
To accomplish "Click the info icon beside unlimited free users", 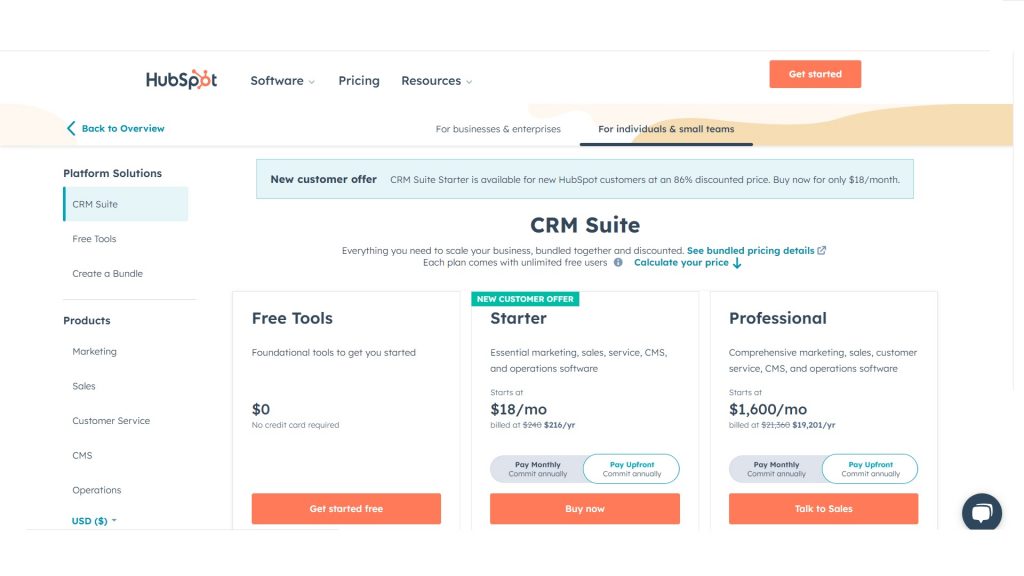I will 618,263.
